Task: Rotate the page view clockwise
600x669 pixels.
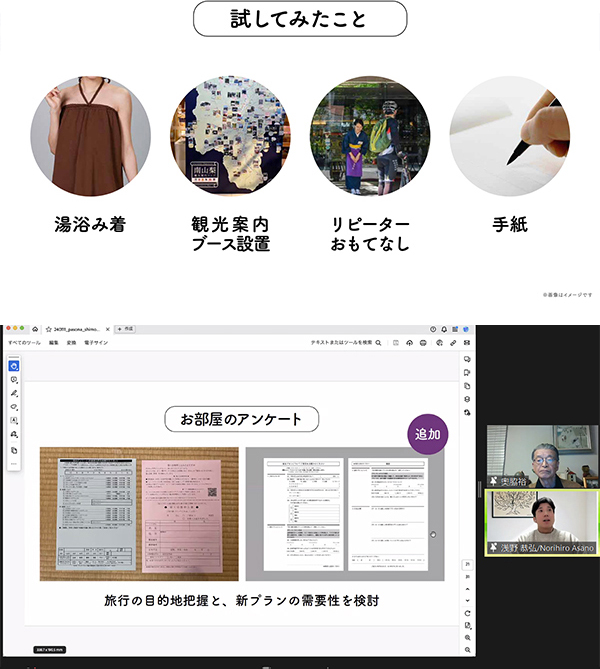Action: (467, 613)
